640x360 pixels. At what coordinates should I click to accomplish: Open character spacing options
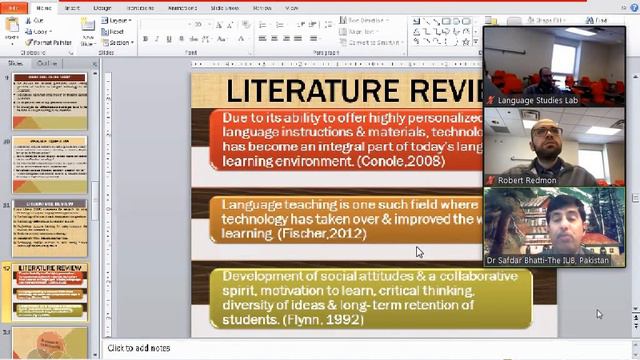pyautogui.click(x=207, y=39)
